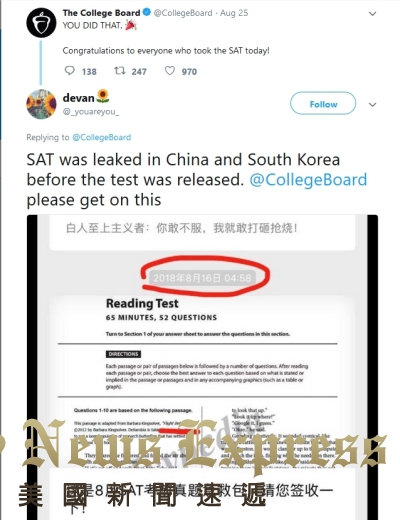Click the @CollegeBoard link in Replying to line
The height and width of the screenshot is (520, 400).
pyautogui.click(x=102, y=137)
